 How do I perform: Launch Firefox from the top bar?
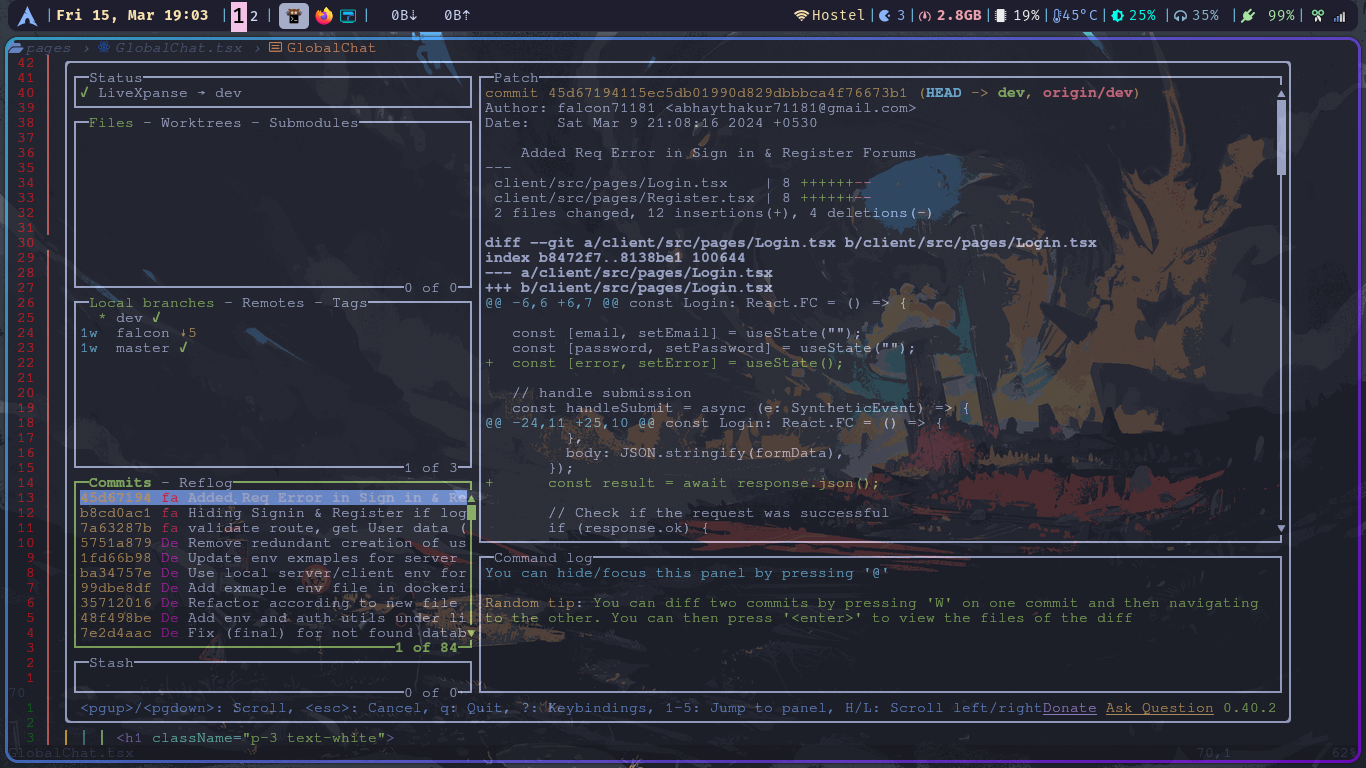point(323,15)
